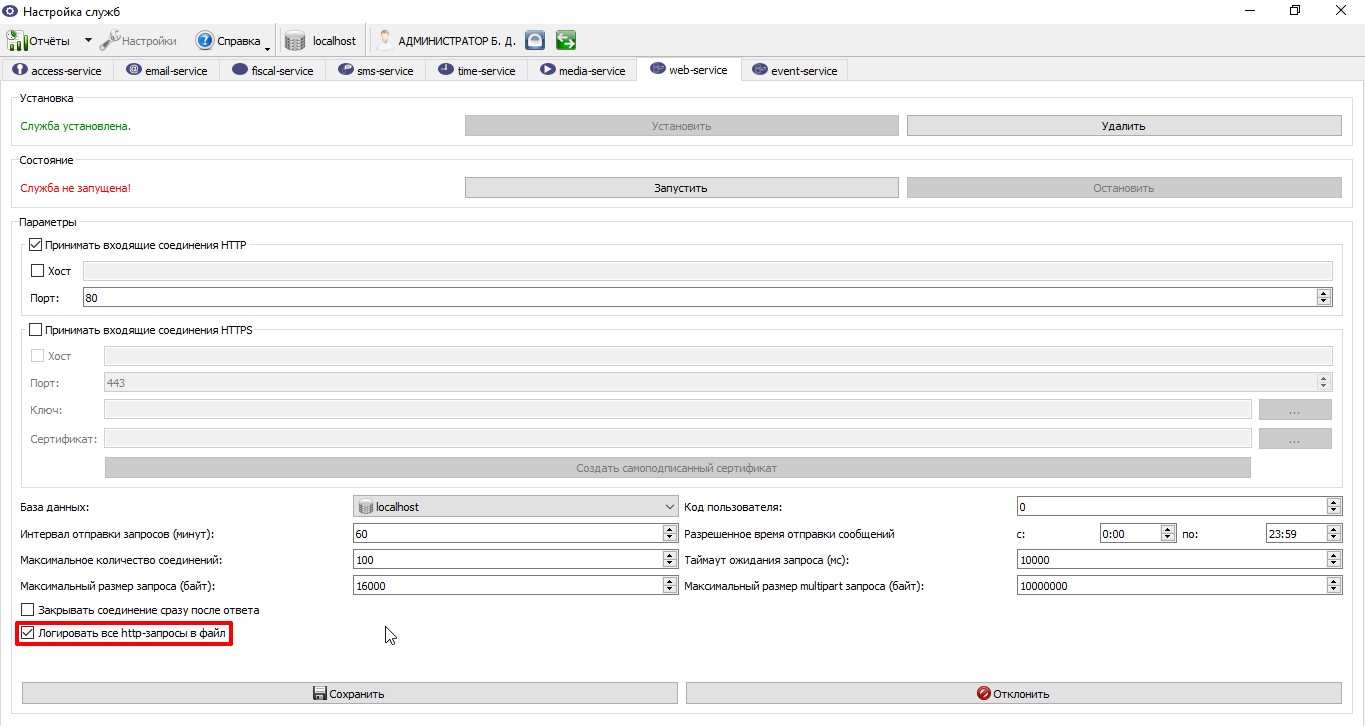Click the Справка help icon
The height and width of the screenshot is (726, 1365).
click(205, 41)
